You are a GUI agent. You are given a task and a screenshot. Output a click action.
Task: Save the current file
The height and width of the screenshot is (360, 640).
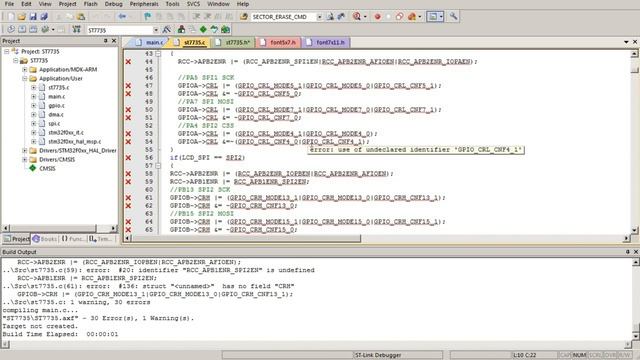coord(33,17)
